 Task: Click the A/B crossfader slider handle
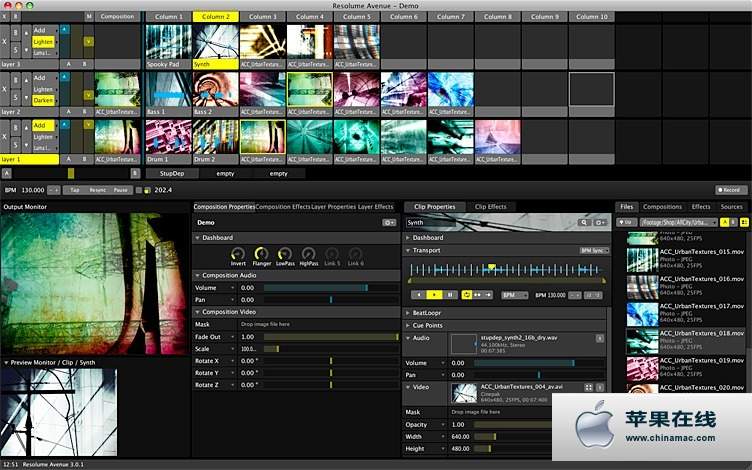point(71,174)
